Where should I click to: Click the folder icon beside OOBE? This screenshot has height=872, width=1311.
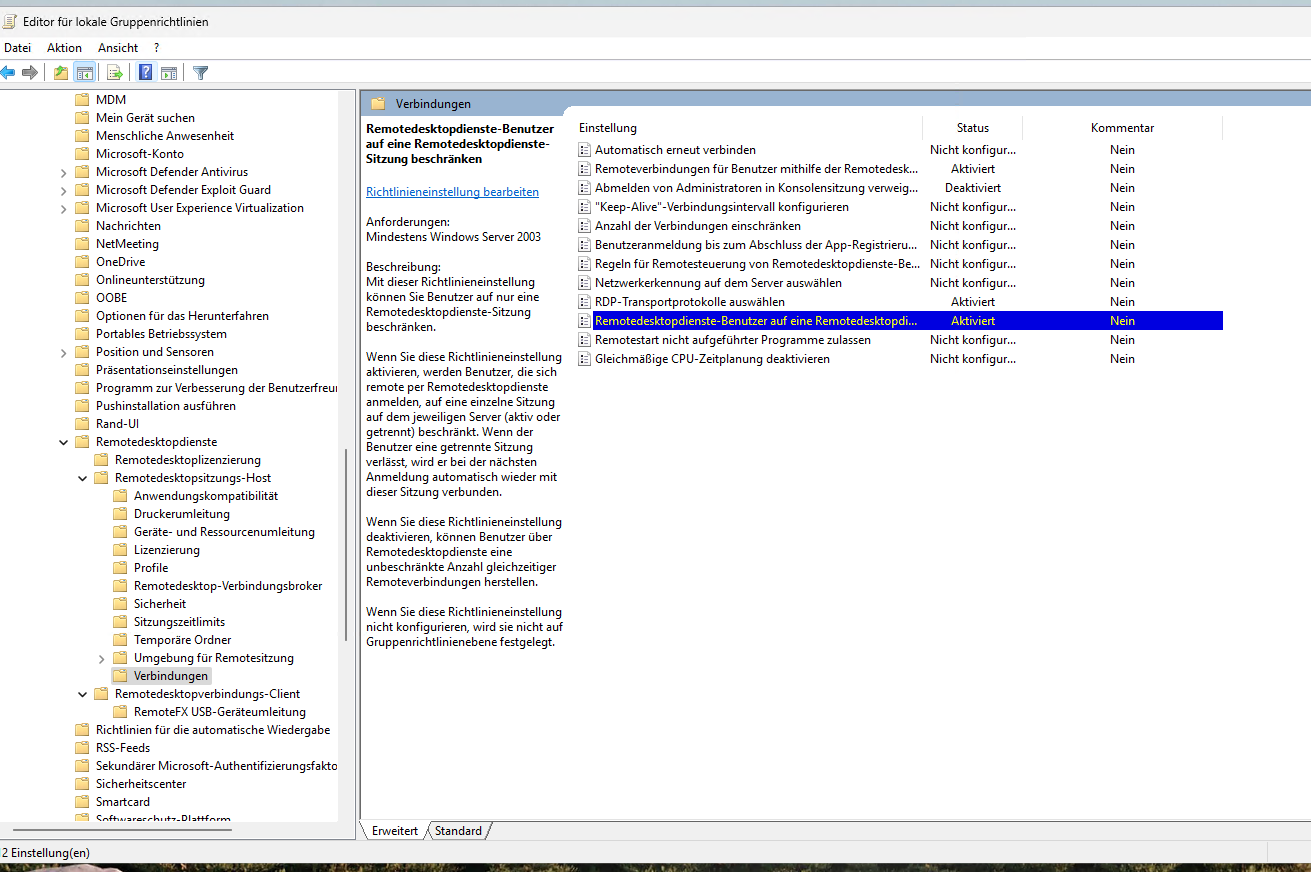(x=82, y=298)
